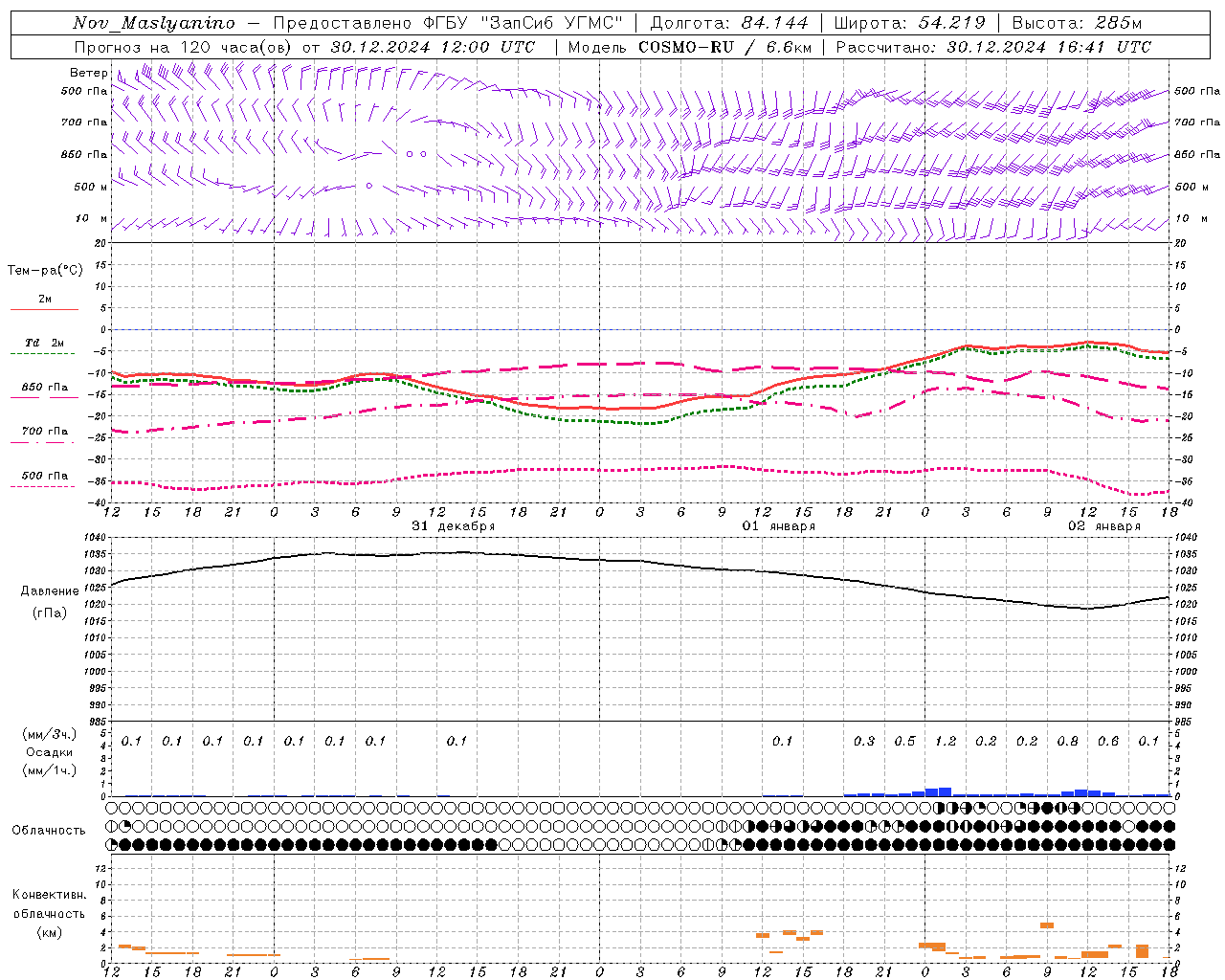
Task: Click the Облачность cloud cover label
Action: click(x=49, y=831)
